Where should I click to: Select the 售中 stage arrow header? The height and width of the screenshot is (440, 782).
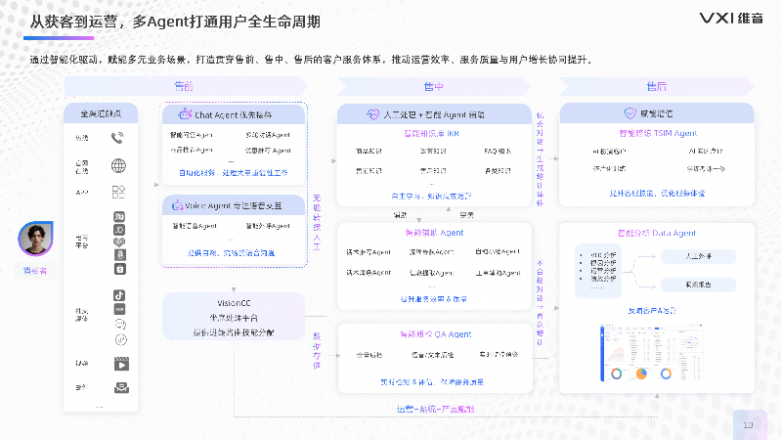pos(434,86)
